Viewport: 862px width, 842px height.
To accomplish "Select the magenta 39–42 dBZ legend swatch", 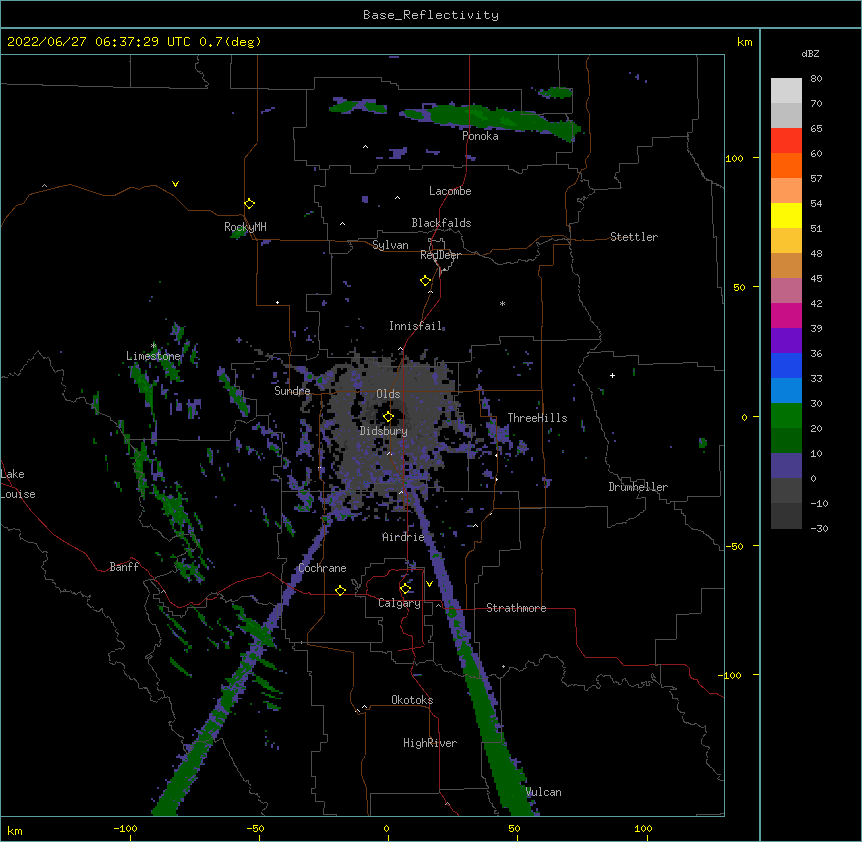I will click(786, 315).
